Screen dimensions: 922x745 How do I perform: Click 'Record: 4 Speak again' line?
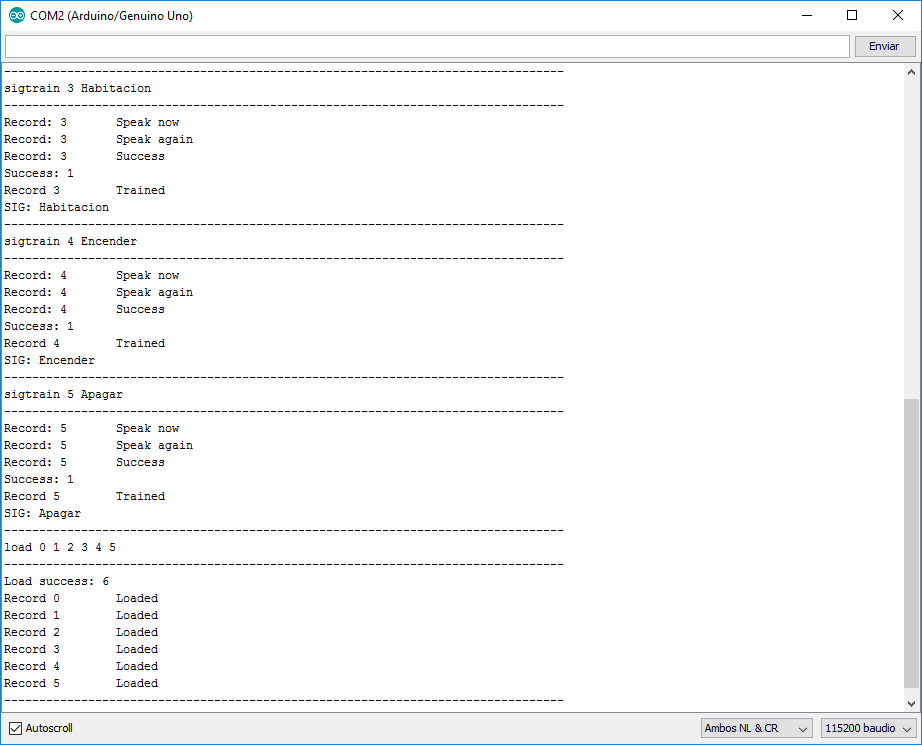click(x=99, y=292)
